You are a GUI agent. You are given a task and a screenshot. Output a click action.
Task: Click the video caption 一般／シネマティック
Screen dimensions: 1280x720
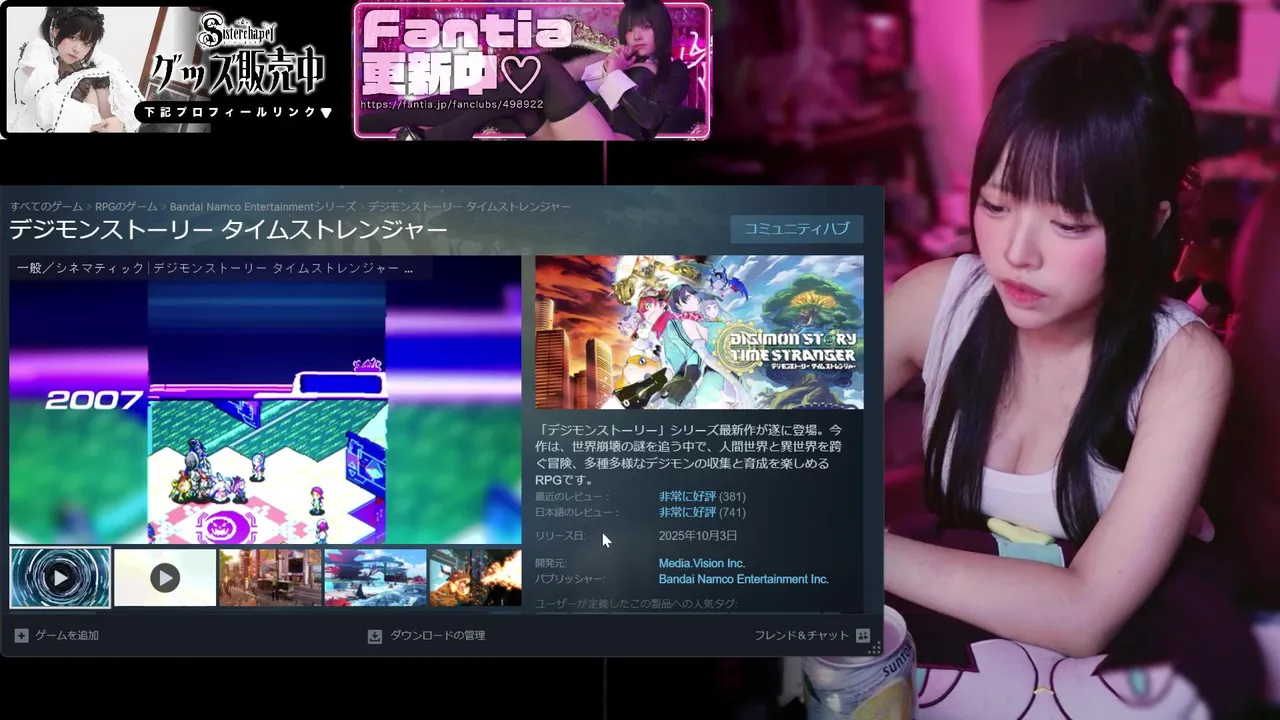click(x=80, y=268)
